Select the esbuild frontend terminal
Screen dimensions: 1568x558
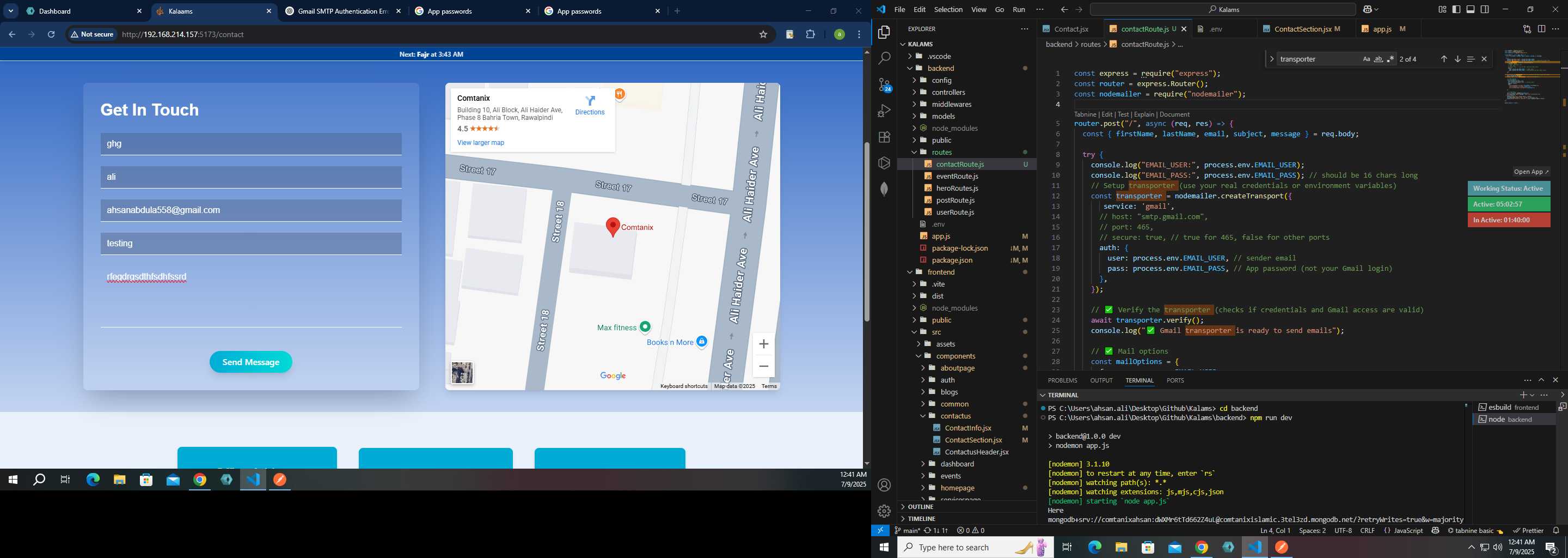coord(1514,407)
